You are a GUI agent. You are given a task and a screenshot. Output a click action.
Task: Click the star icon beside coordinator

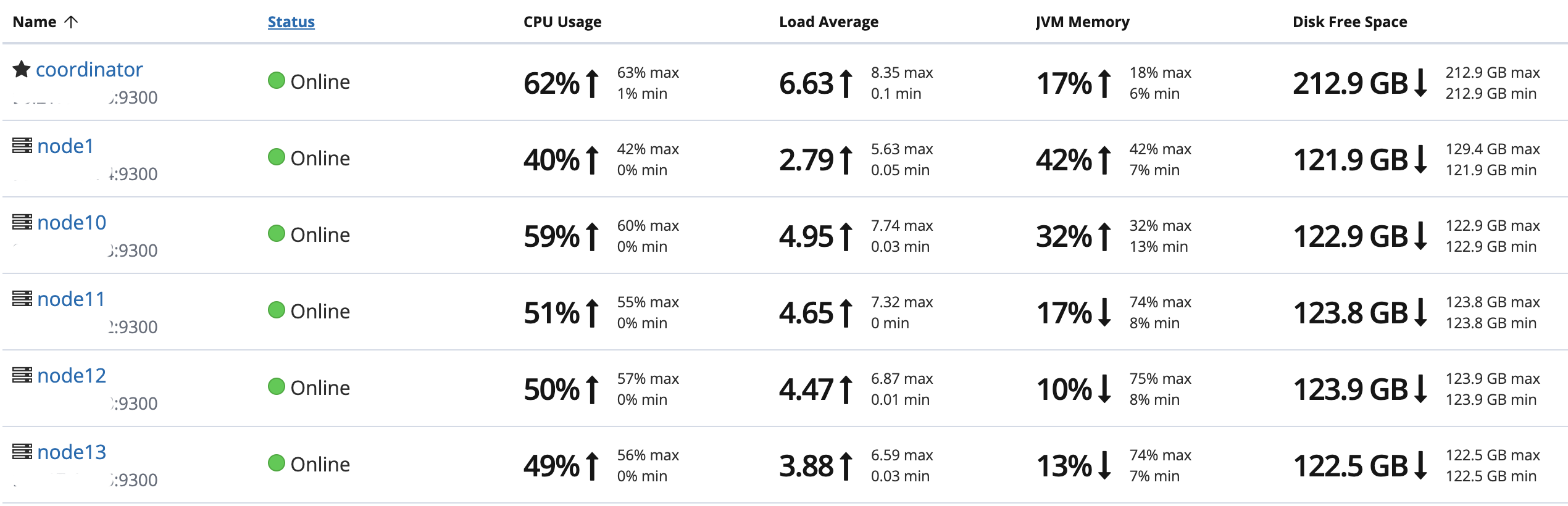coord(22,69)
